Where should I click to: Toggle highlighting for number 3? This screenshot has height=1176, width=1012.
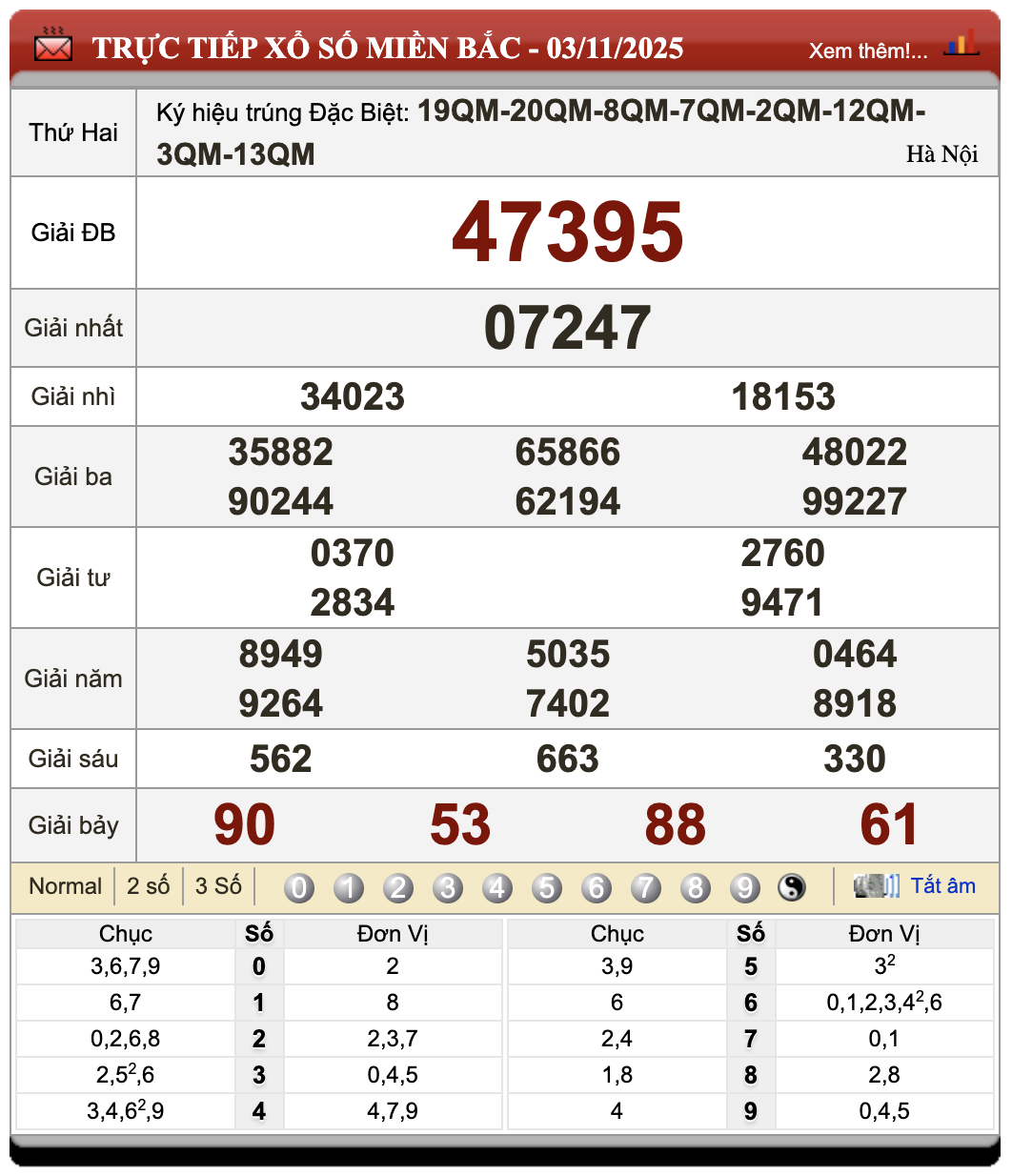[x=448, y=886]
